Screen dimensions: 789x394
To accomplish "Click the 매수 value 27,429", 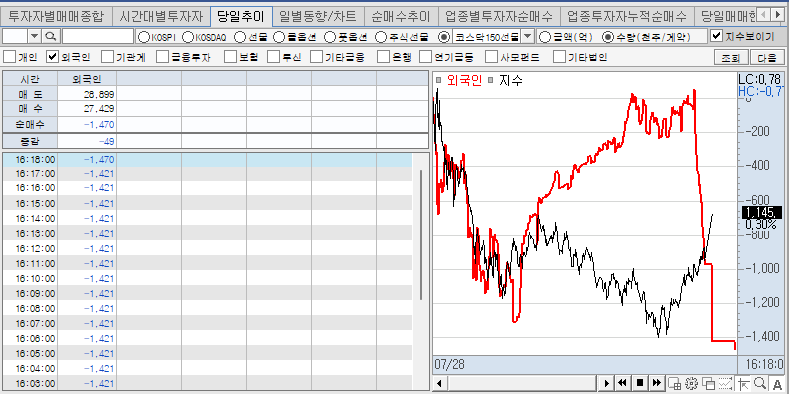I will click(x=99, y=108).
